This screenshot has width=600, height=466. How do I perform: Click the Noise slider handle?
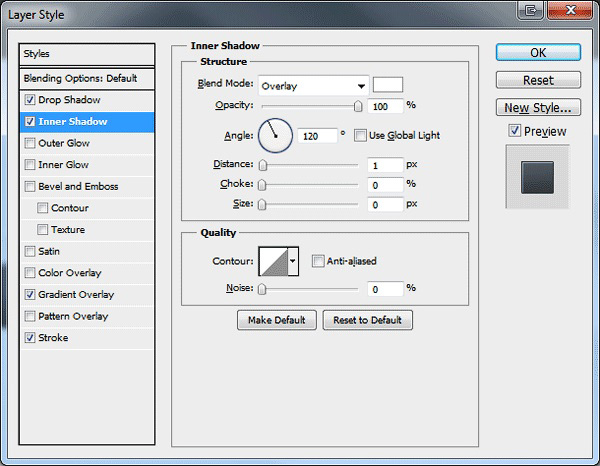click(x=262, y=289)
